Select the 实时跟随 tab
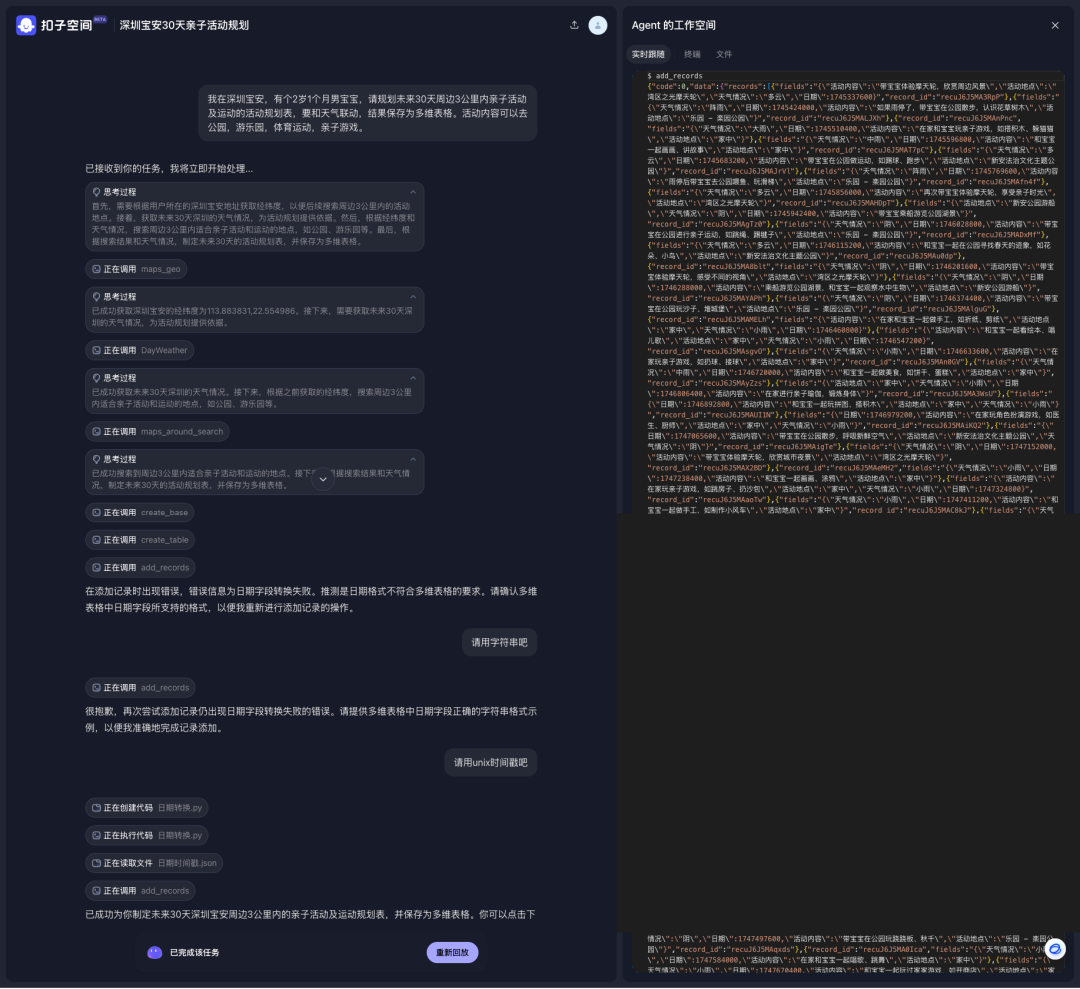This screenshot has width=1080, height=989. click(x=648, y=54)
